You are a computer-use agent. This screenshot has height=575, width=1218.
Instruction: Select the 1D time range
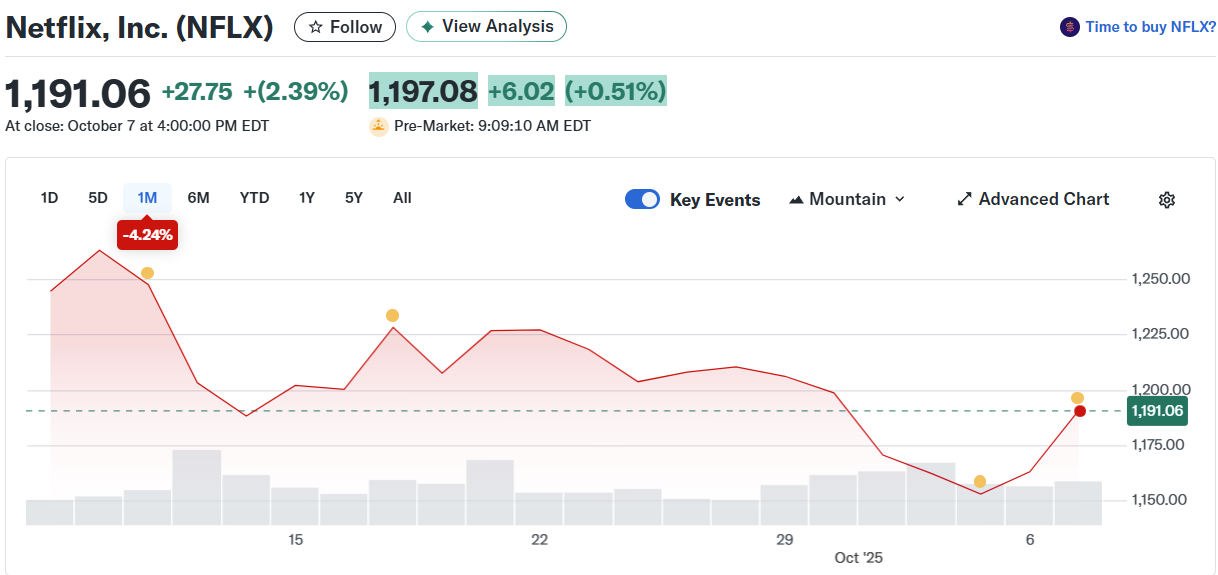pos(49,198)
